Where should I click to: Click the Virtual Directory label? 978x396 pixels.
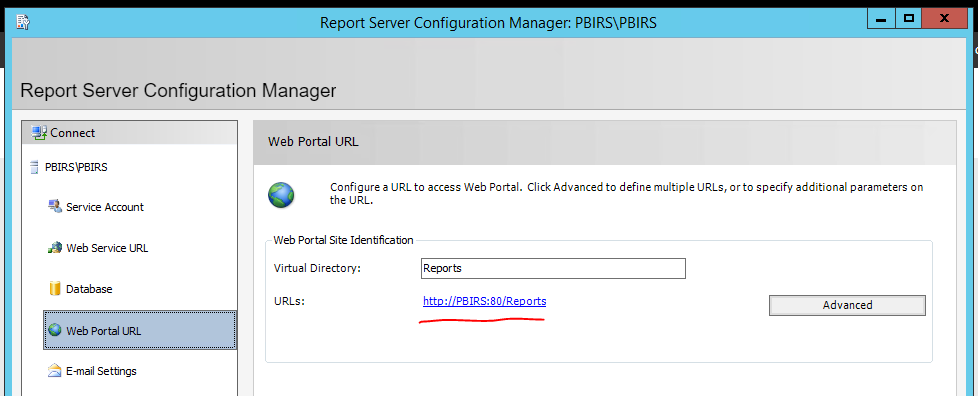pos(317,268)
